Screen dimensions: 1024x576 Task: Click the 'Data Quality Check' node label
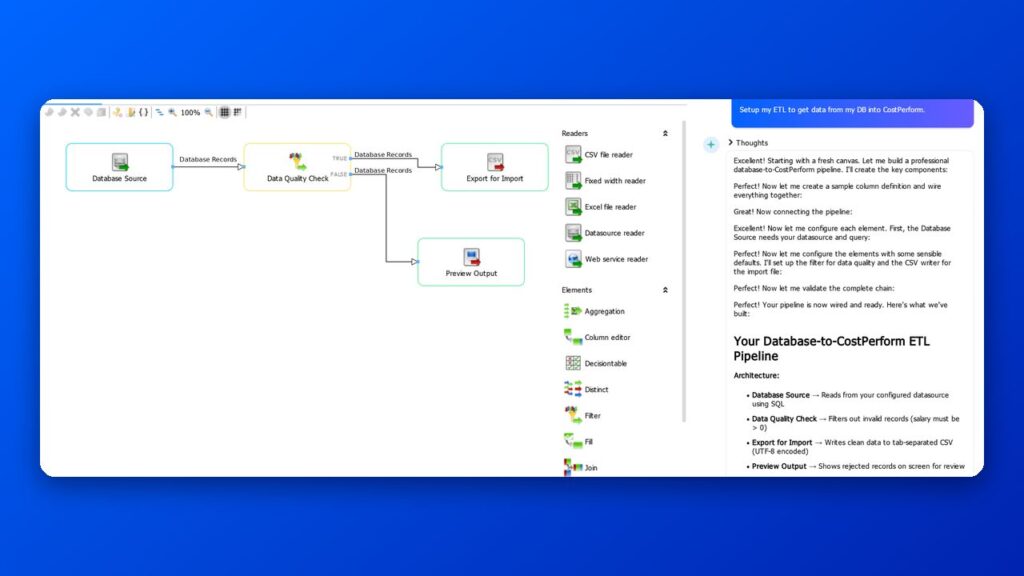[298, 178]
